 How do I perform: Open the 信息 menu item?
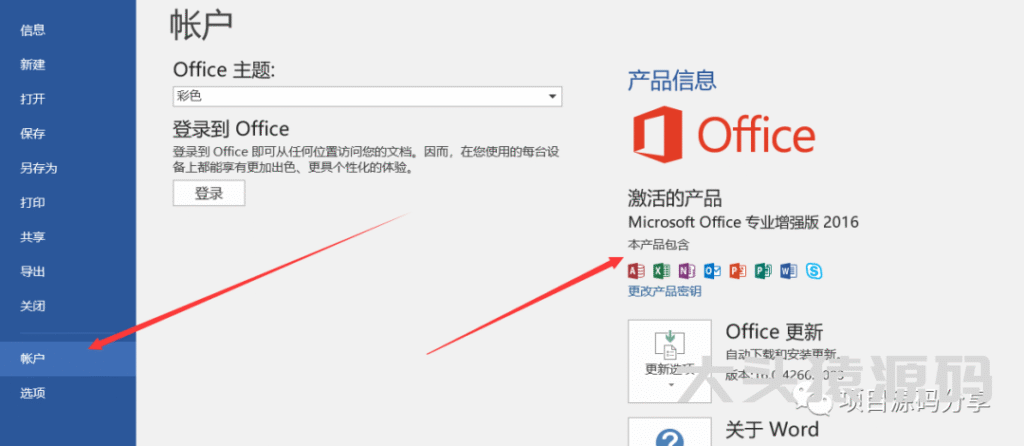33,30
